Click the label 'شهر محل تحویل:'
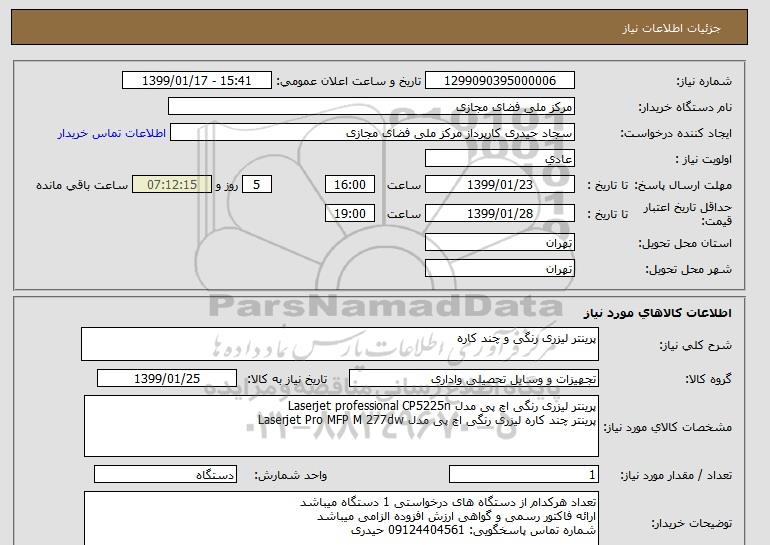This screenshot has height=545, width=770. [688, 269]
